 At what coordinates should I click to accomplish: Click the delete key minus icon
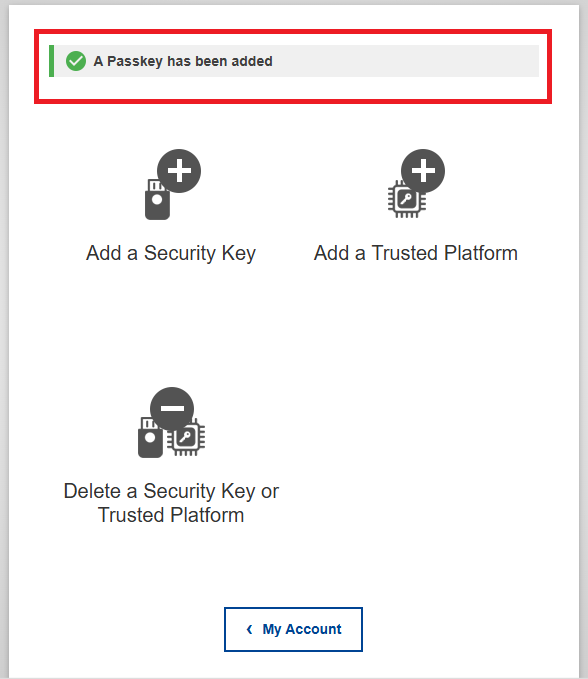tap(171, 422)
